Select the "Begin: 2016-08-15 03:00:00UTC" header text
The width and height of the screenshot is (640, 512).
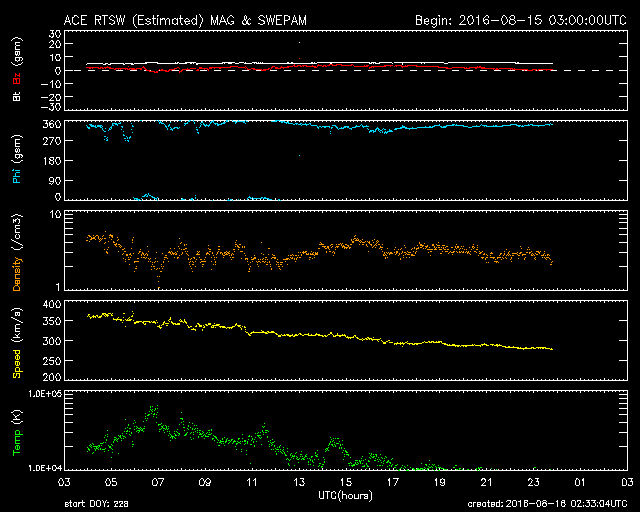point(521,20)
